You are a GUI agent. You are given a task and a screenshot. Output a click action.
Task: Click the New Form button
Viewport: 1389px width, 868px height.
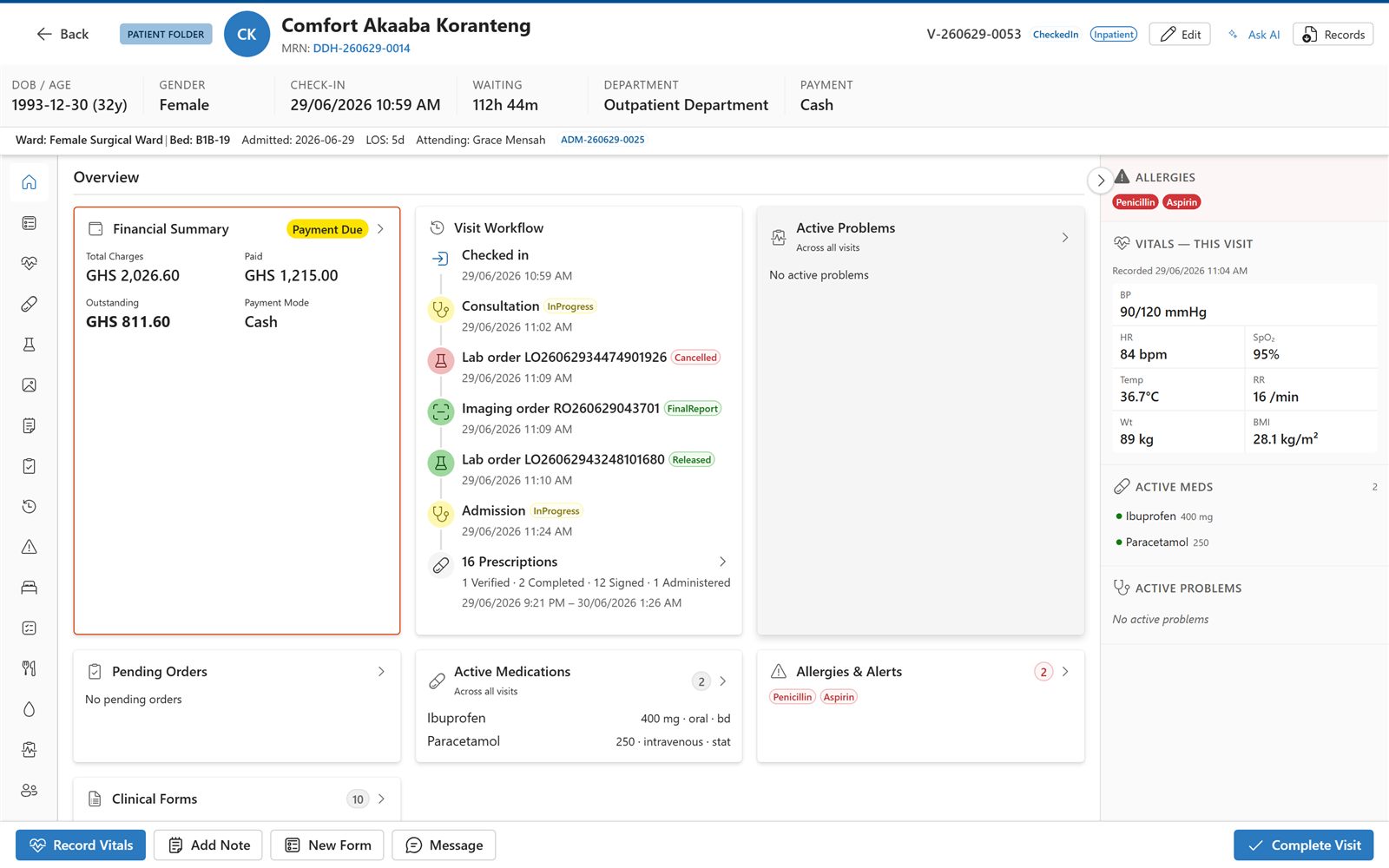[327, 845]
